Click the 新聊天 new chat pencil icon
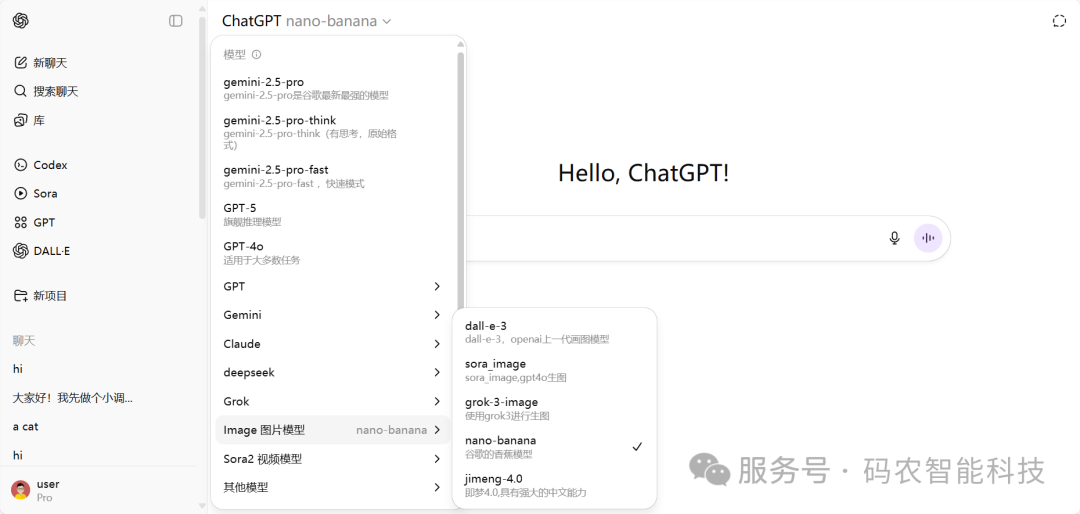Viewport: 1080px width, 514px height. coord(21,63)
